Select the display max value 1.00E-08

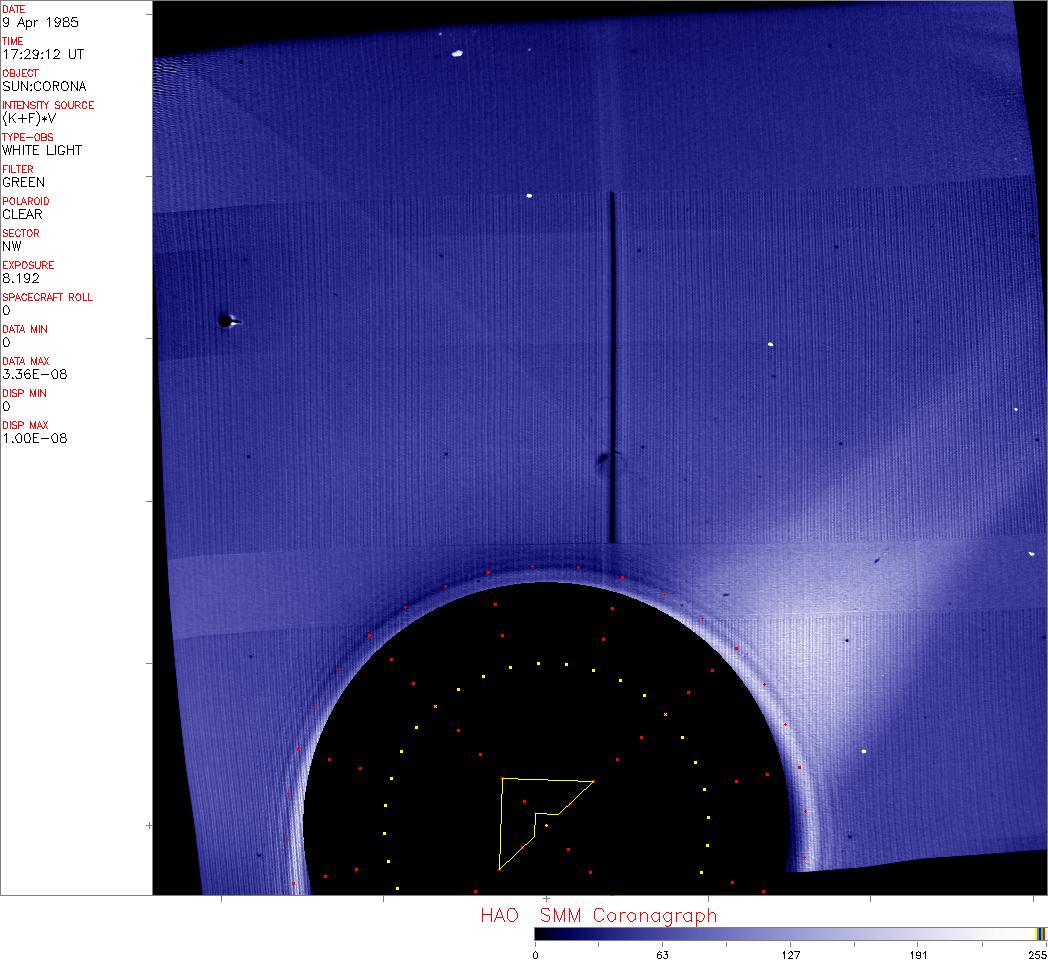coord(35,439)
